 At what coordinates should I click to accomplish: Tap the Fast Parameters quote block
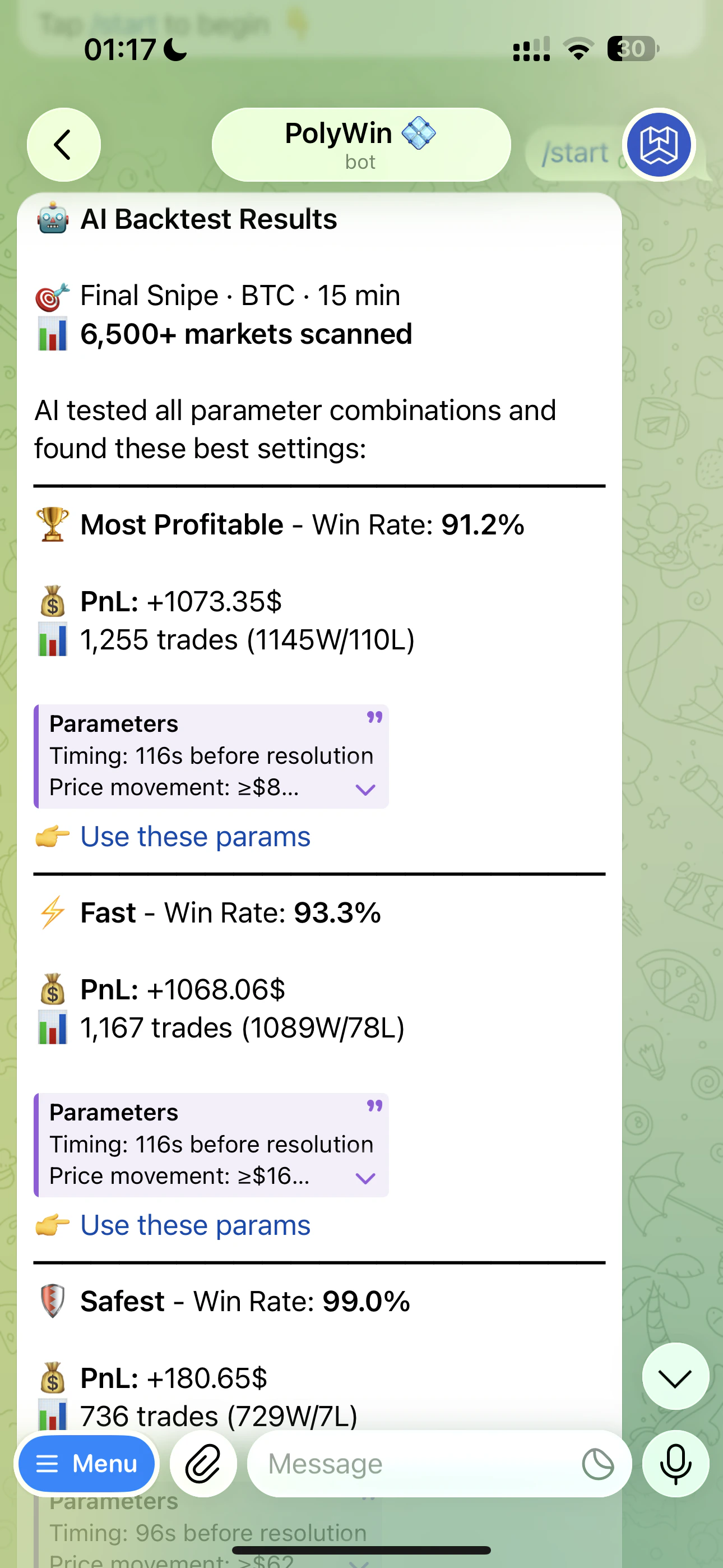click(x=210, y=1143)
